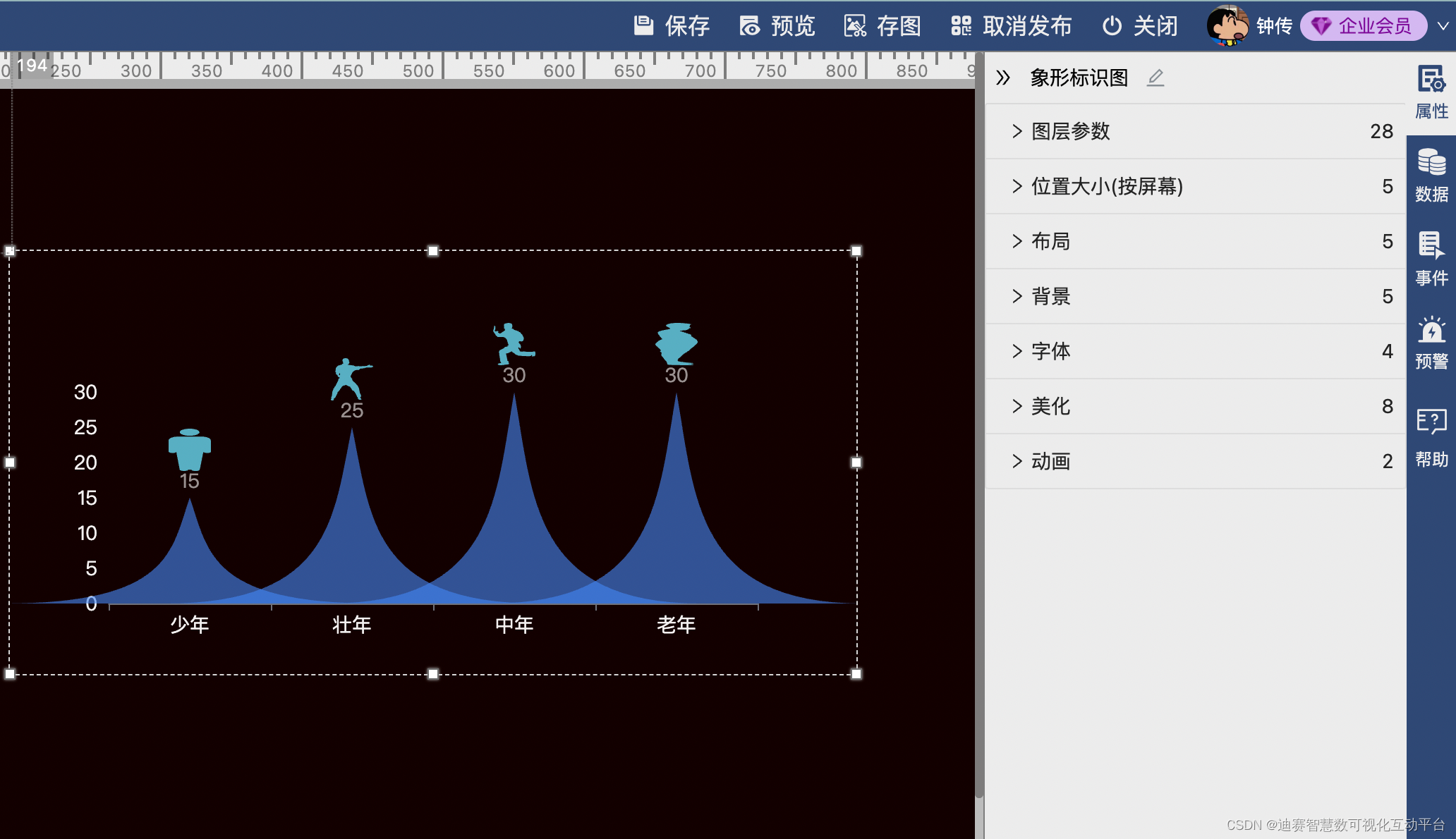The height and width of the screenshot is (839, 1456).
Task: Switch to the 属性 properties tab
Action: (x=1431, y=92)
